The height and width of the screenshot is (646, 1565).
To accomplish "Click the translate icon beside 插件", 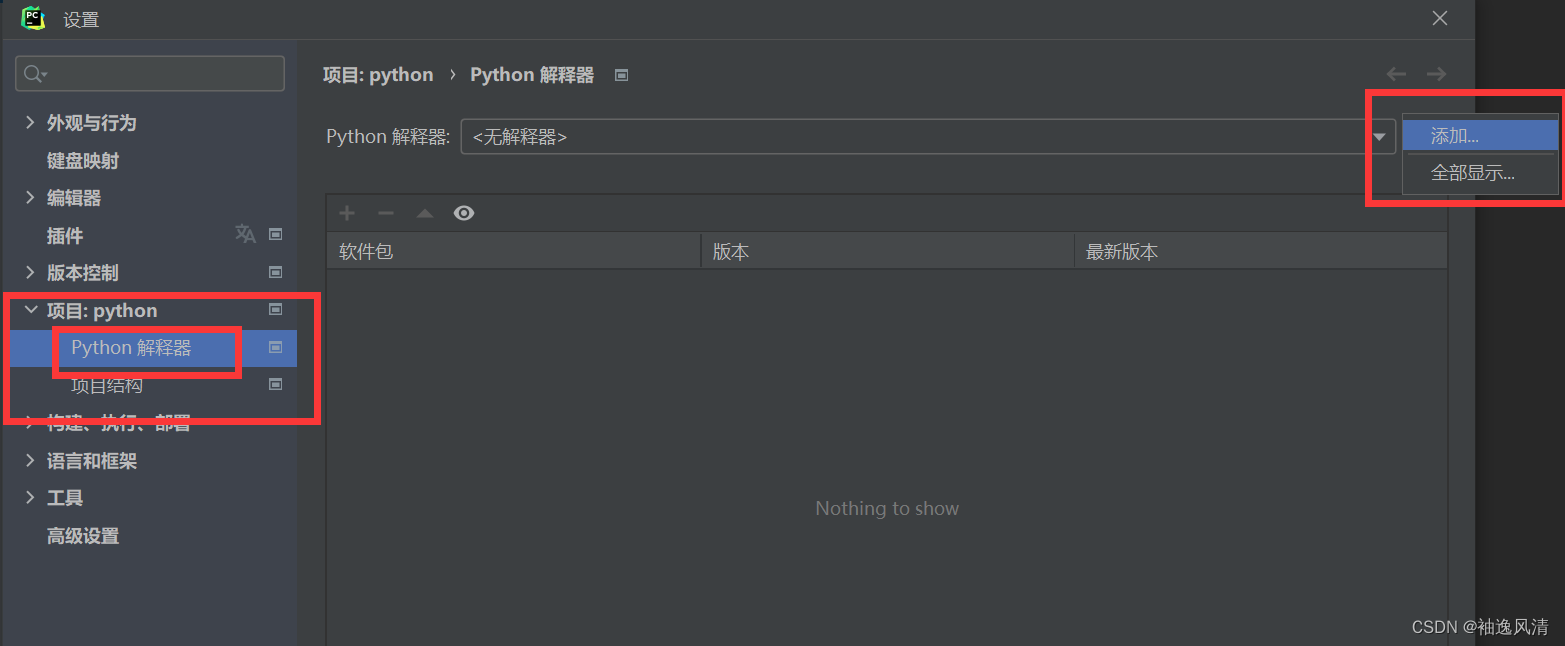I will pyautogui.click(x=245, y=234).
